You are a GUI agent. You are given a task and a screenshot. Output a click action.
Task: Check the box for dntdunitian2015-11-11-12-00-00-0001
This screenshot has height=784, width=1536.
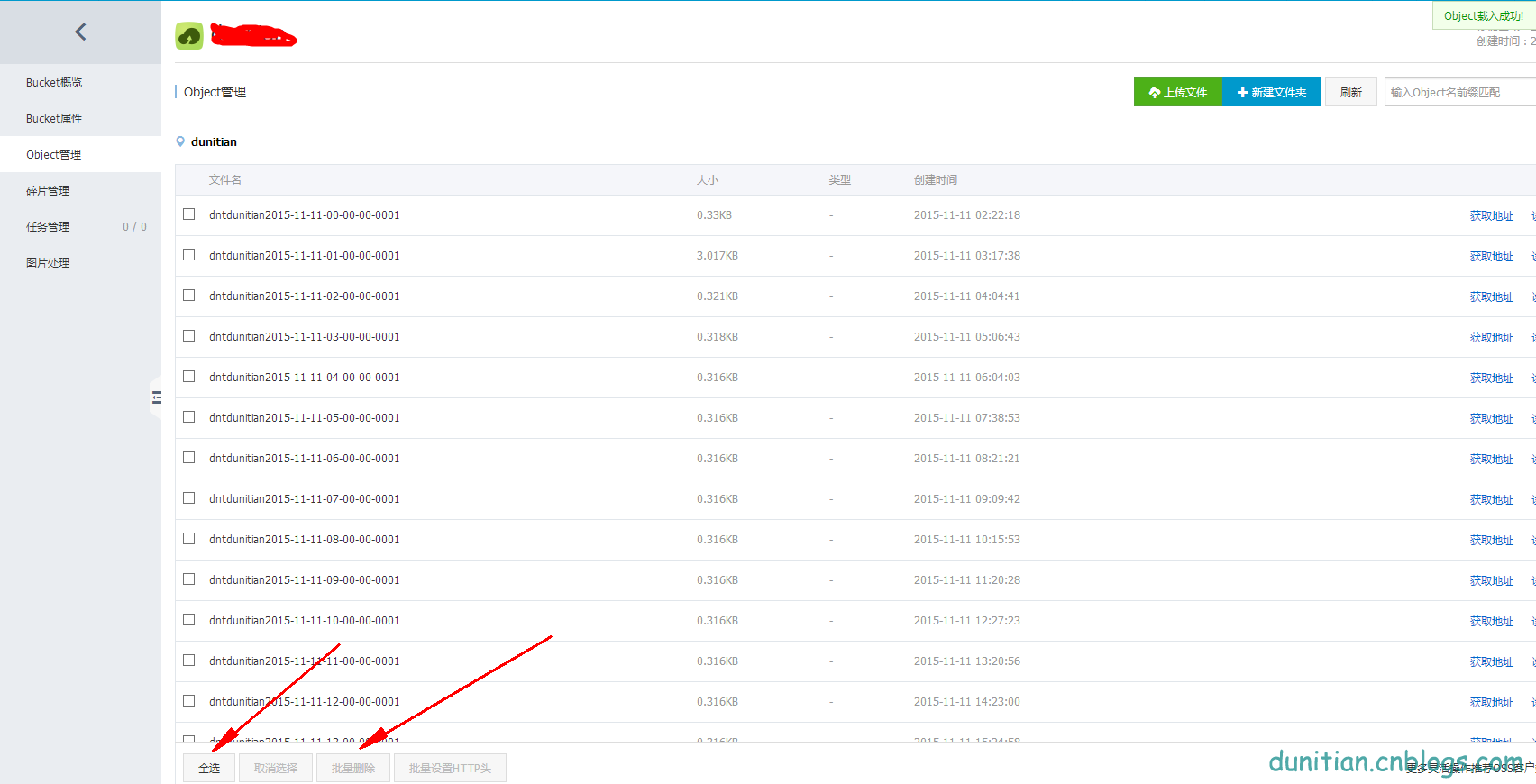click(189, 701)
